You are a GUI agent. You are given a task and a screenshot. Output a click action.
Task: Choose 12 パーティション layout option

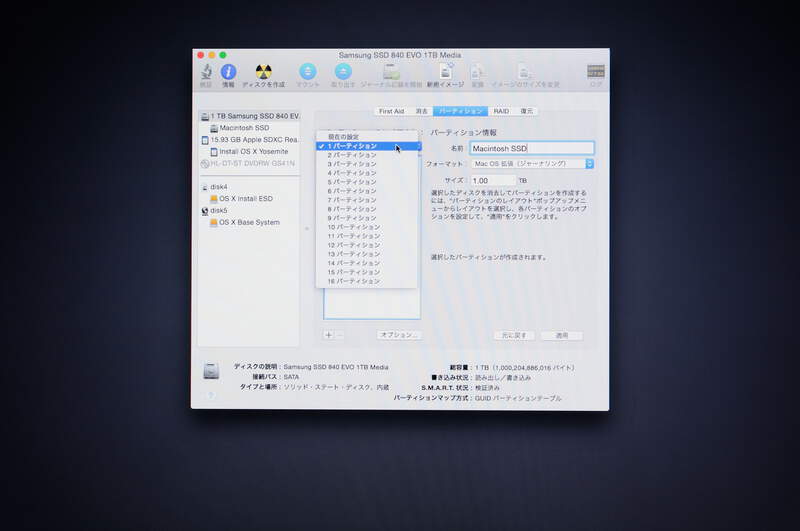click(367, 245)
